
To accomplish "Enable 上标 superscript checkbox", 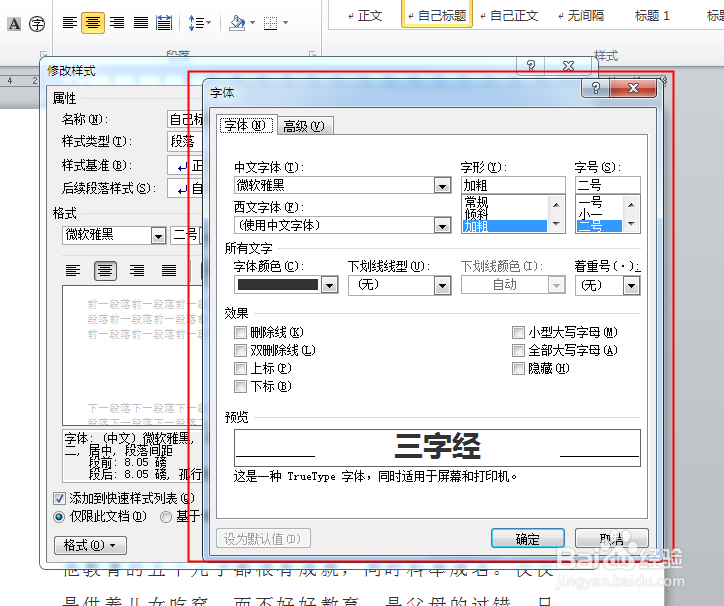I will pyautogui.click(x=240, y=368).
